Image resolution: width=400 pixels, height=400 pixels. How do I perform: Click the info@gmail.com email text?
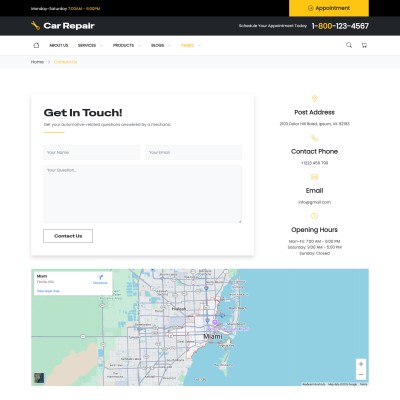click(x=314, y=202)
